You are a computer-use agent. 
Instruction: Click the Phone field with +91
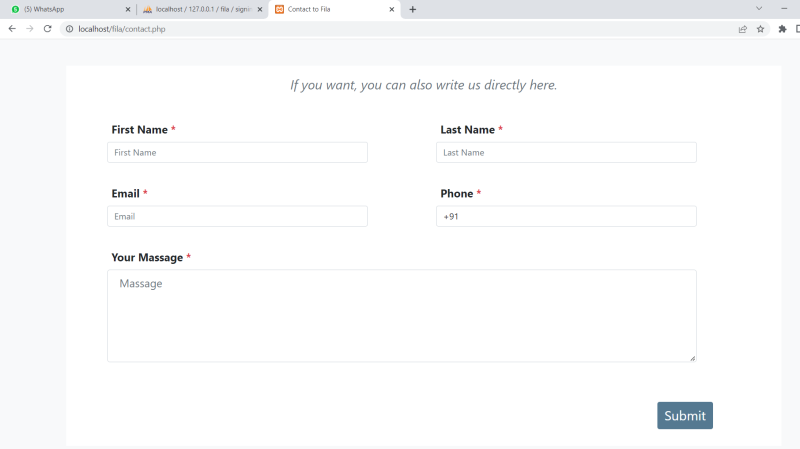click(566, 217)
